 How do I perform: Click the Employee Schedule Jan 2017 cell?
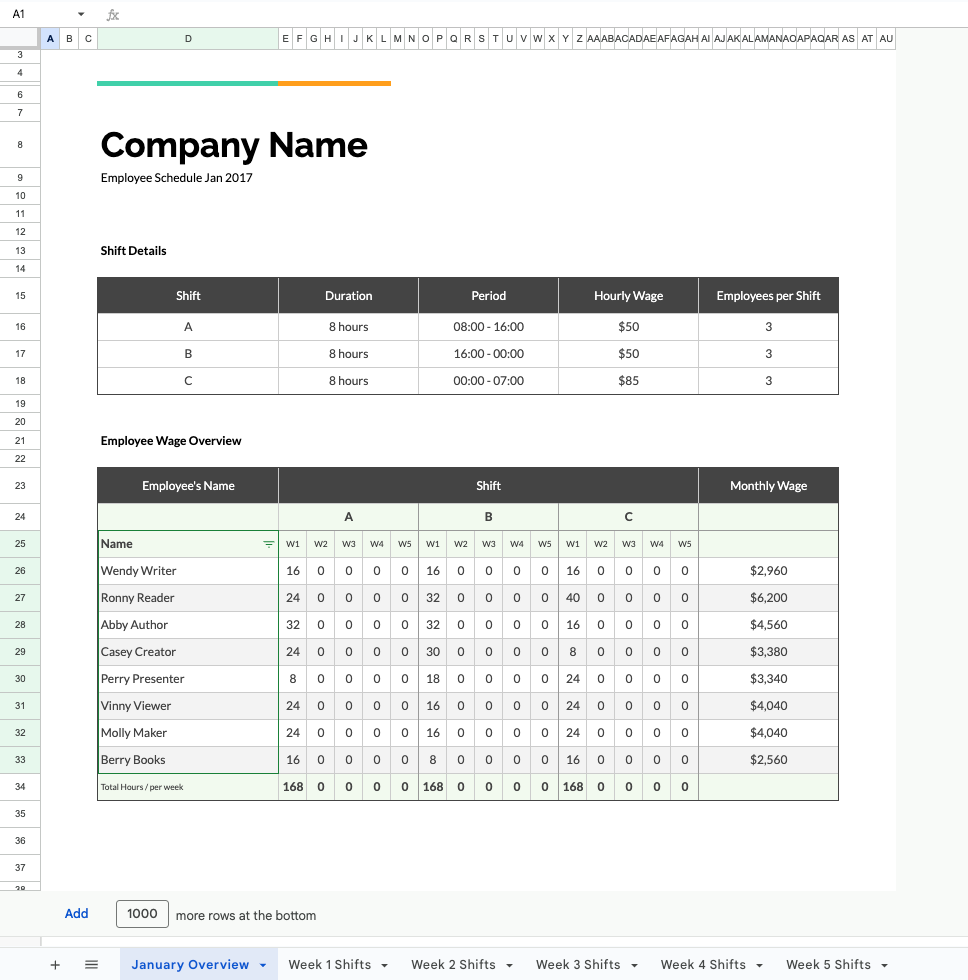point(176,178)
